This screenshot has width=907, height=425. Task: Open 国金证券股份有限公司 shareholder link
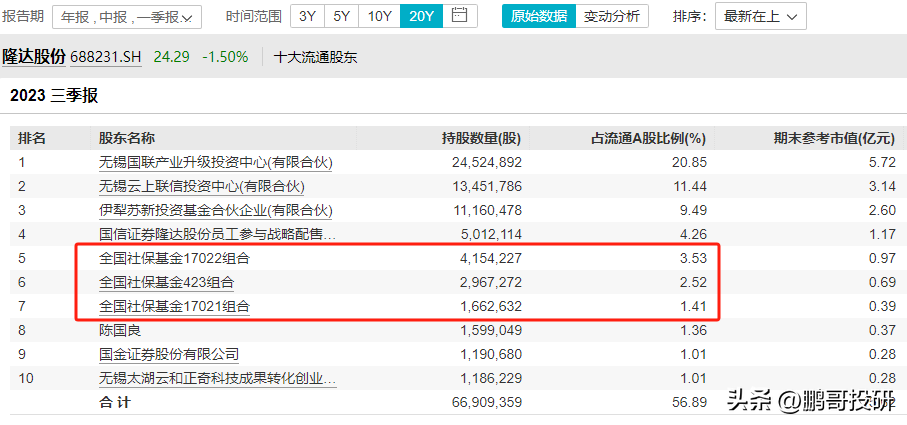(x=169, y=354)
